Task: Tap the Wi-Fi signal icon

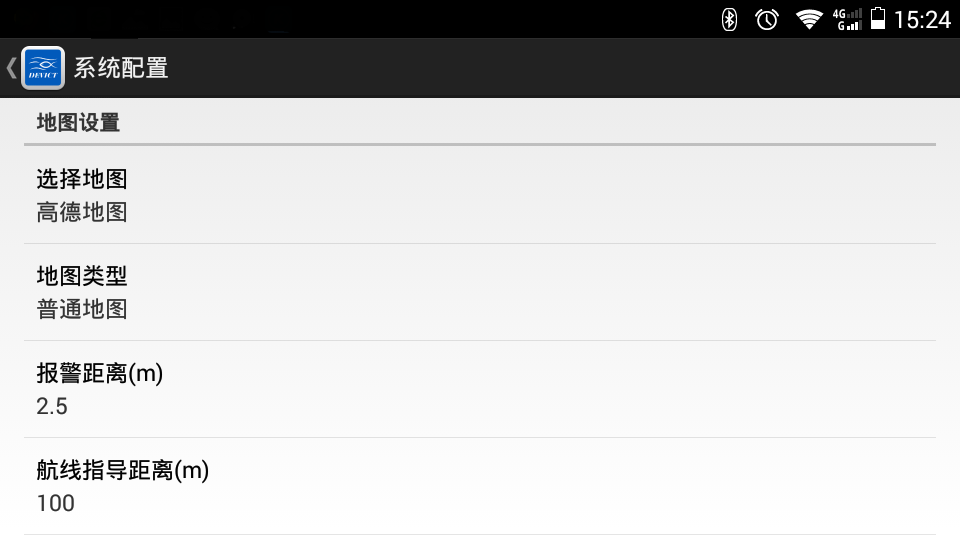Action: [x=809, y=20]
